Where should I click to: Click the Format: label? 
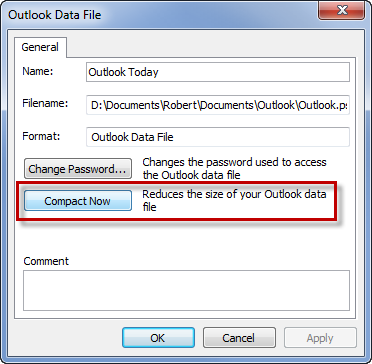40,136
